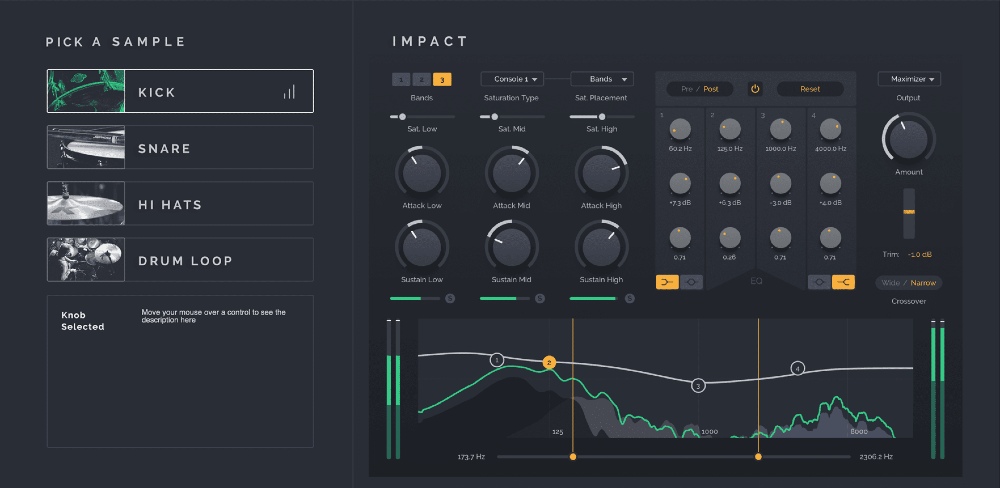Select the high shelf filter shape icon
Image resolution: width=1000 pixels, height=488 pixels.
(843, 283)
